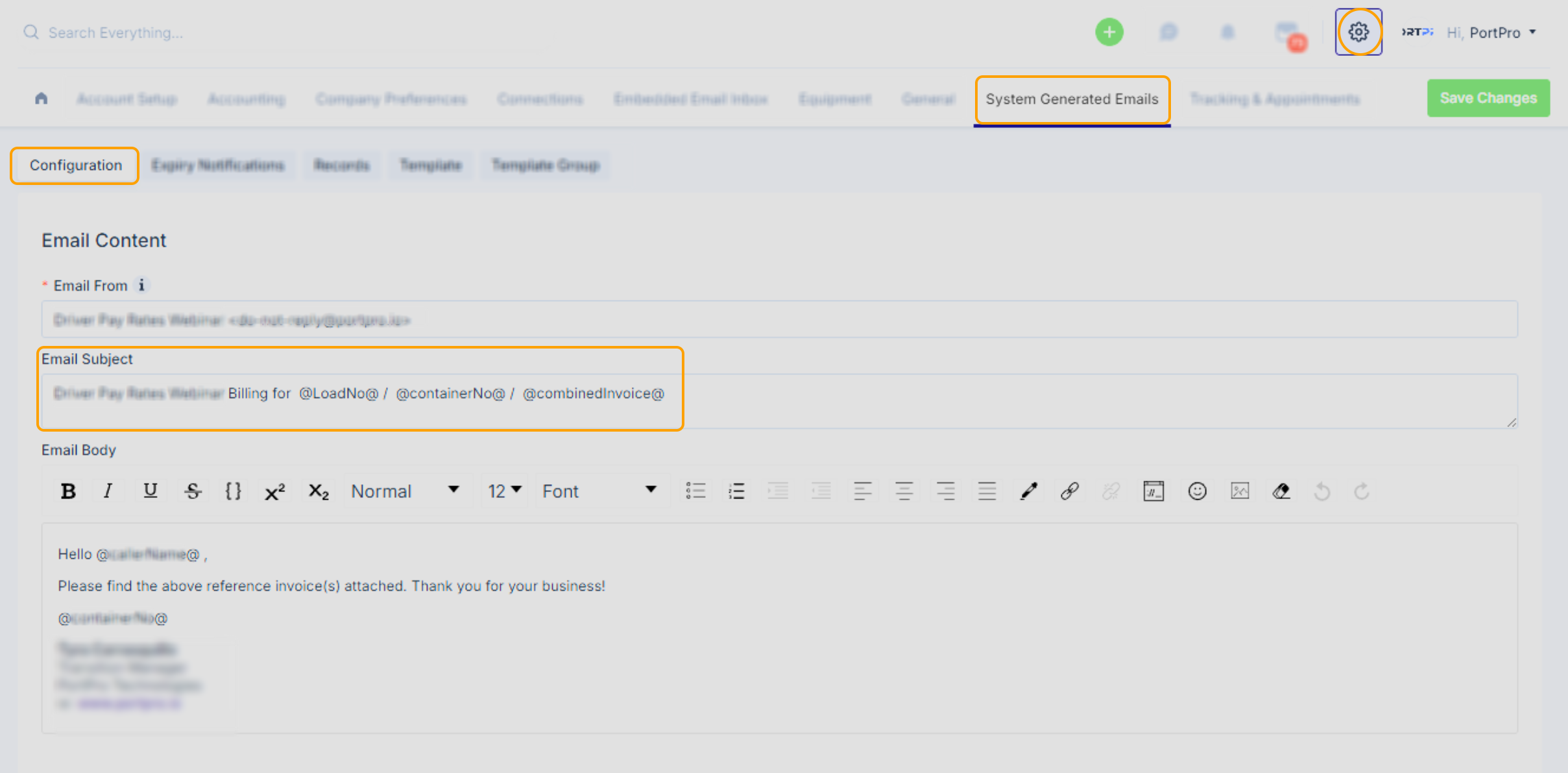
Task: Apply italic formatting
Action: click(x=108, y=491)
